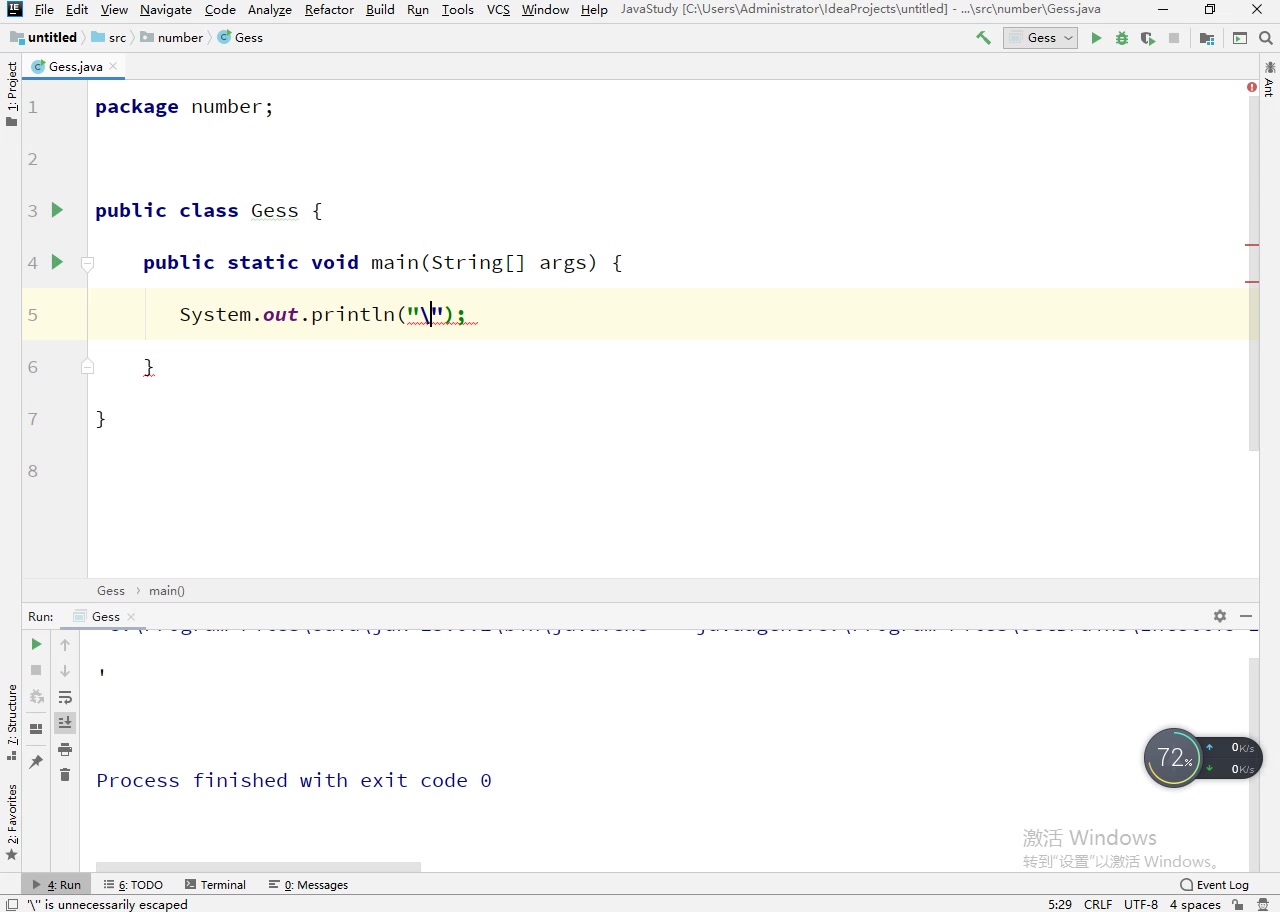Screen dimensions: 1280x912
Task: Run Gess with the toolbar play icon
Action: 1096,38
